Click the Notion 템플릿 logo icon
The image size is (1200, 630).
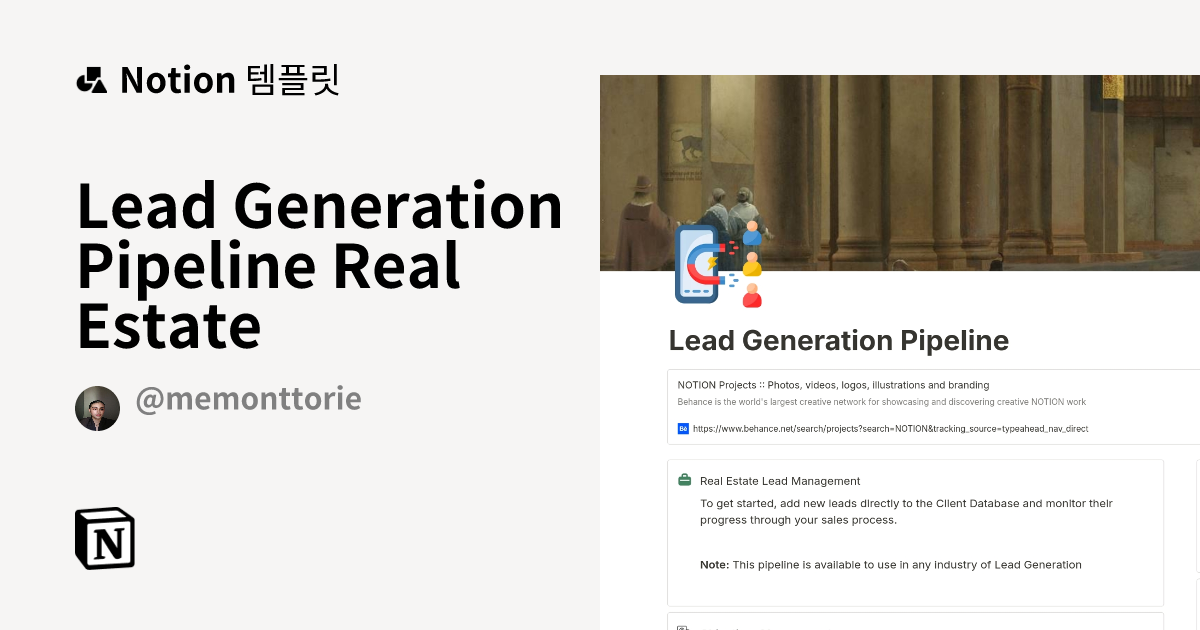click(x=91, y=80)
